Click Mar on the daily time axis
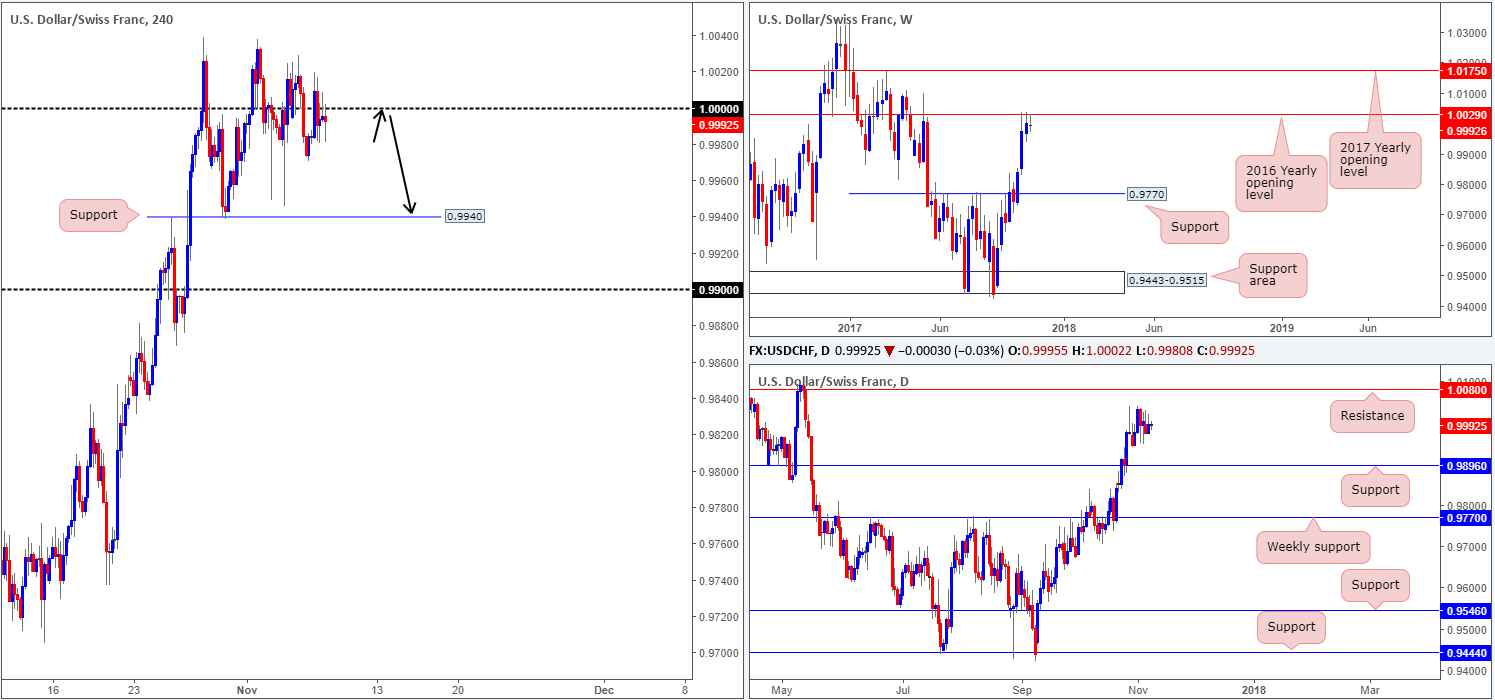 [1370, 690]
